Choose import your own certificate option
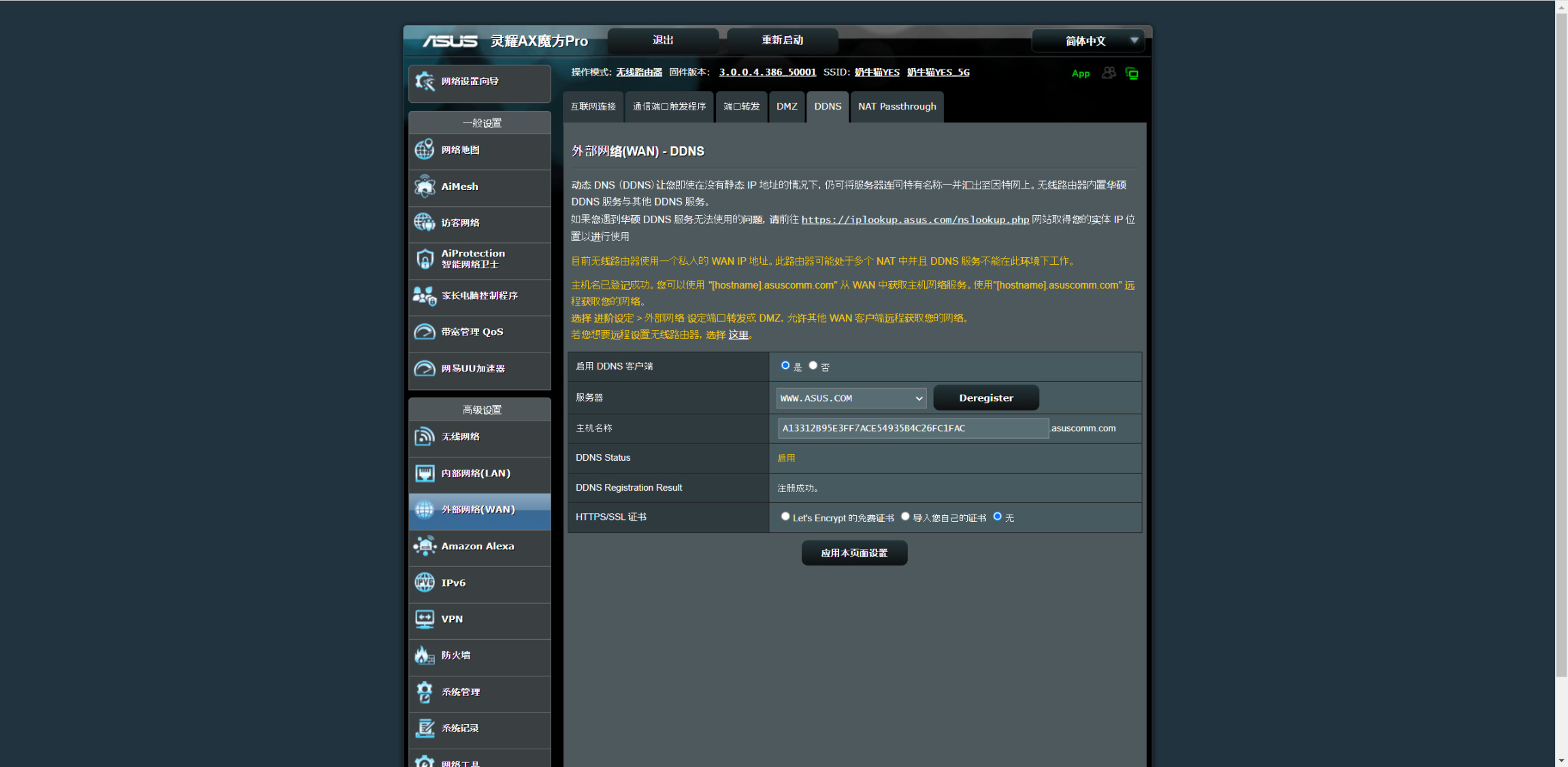 pyautogui.click(x=905, y=517)
